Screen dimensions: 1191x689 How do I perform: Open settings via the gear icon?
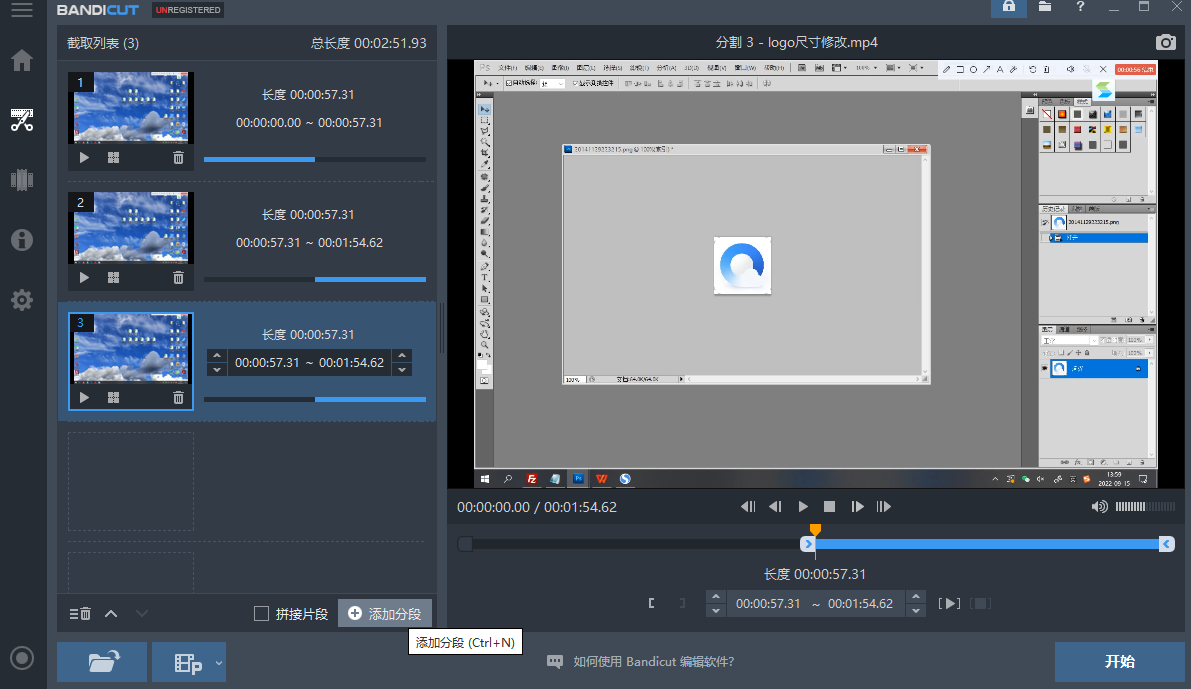click(22, 299)
